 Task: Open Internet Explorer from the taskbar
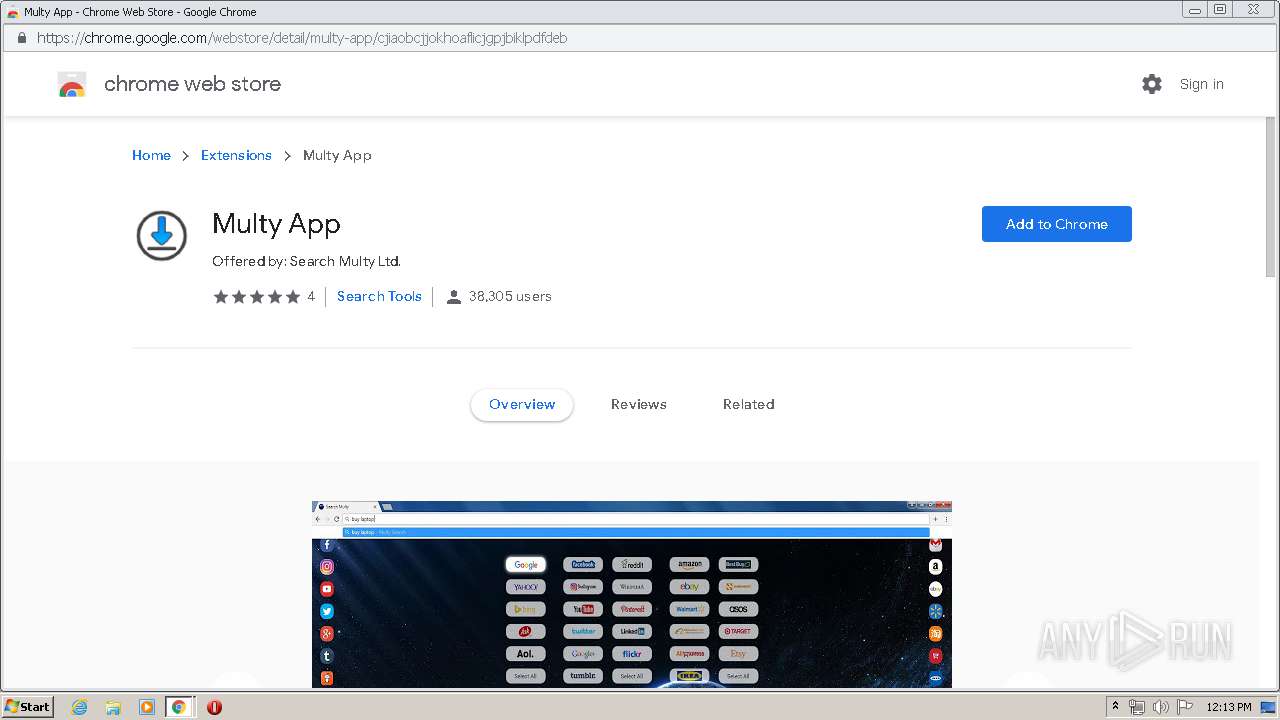click(79, 707)
